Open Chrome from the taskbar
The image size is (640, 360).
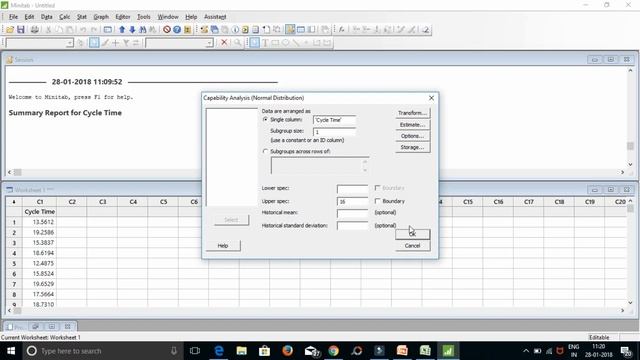pos(333,351)
